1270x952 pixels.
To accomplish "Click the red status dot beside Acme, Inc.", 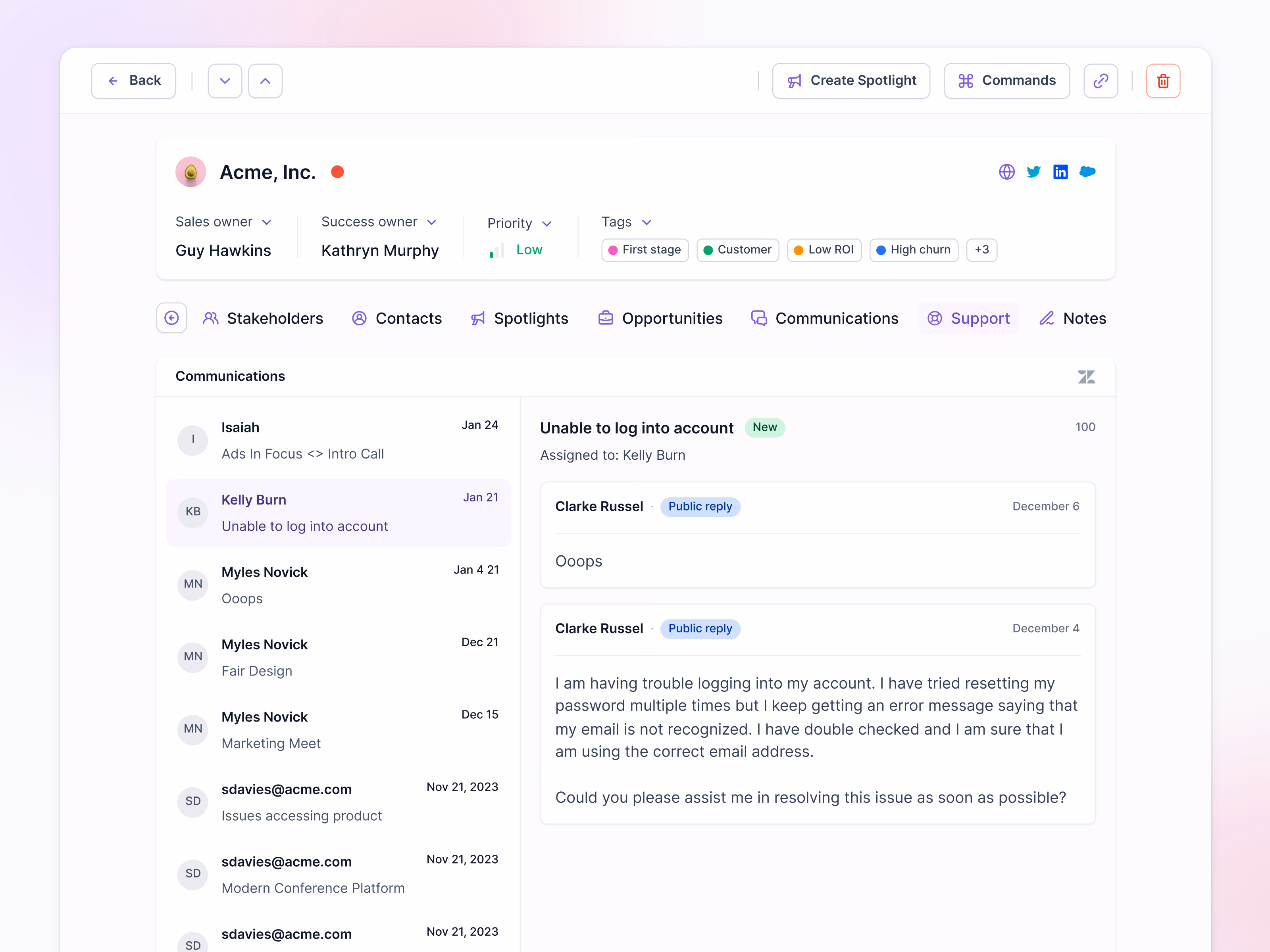I will click(337, 172).
